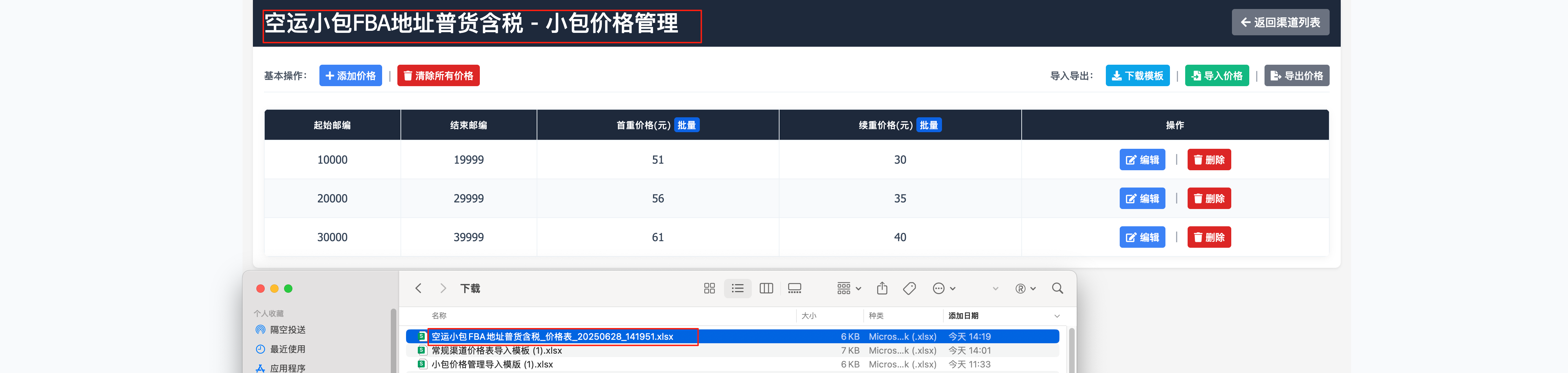1568x373 pixels.
Task: Edit the row starting at 10000
Action: point(1142,160)
